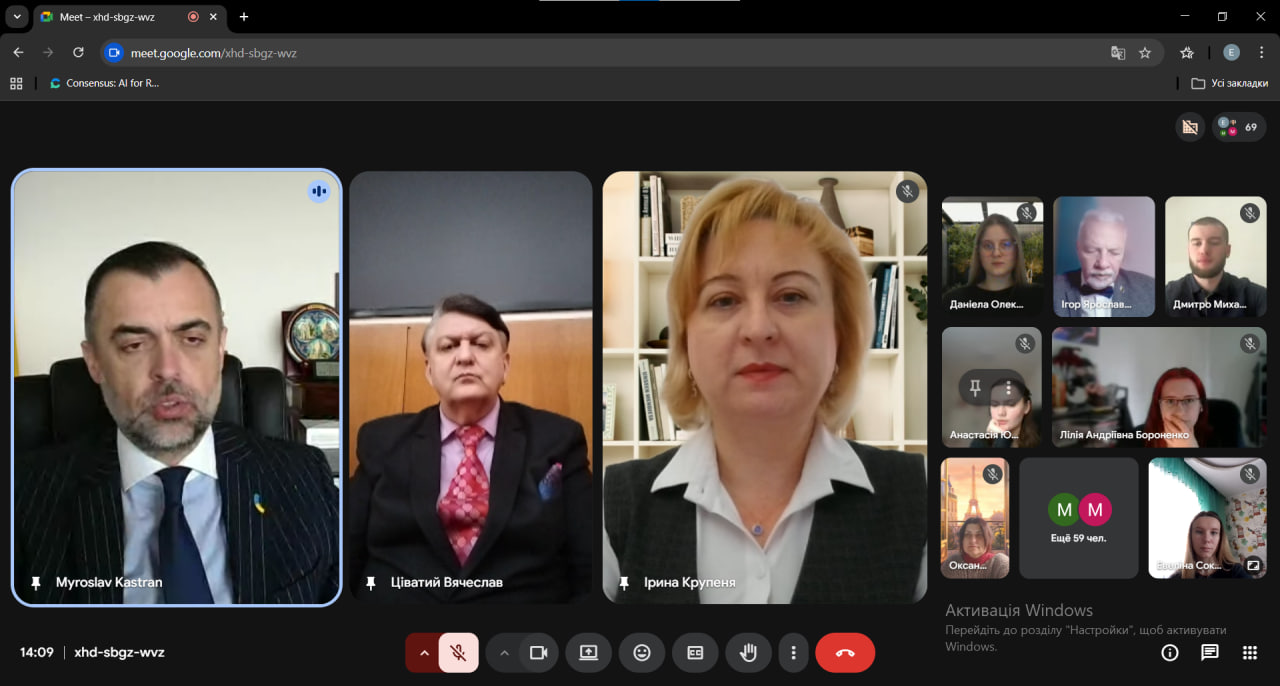Toggle the camera button

click(x=538, y=653)
